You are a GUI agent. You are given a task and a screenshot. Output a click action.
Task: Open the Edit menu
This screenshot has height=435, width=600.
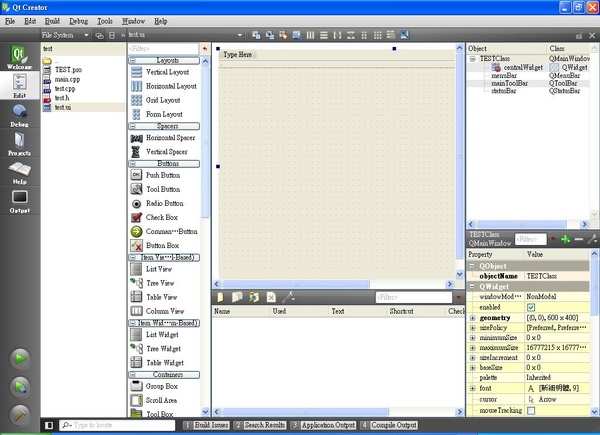30,21
